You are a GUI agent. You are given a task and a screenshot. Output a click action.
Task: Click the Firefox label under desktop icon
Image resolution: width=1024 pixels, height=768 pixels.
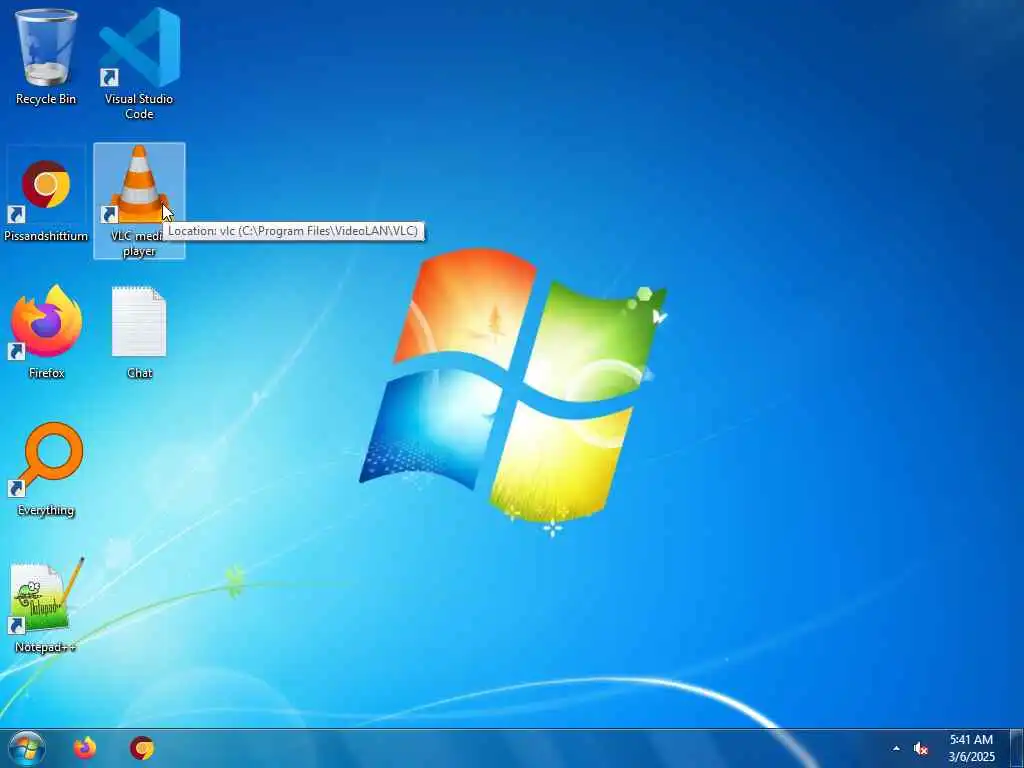click(x=46, y=373)
